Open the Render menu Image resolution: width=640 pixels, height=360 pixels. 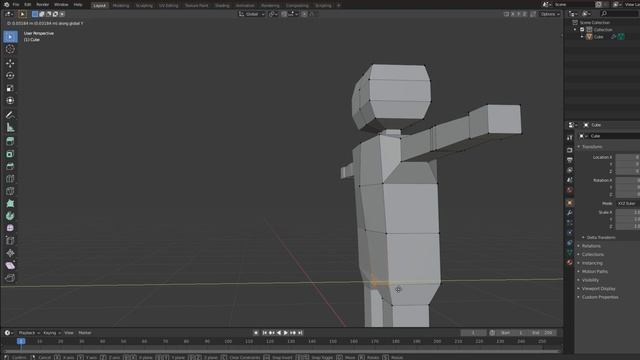43,5
